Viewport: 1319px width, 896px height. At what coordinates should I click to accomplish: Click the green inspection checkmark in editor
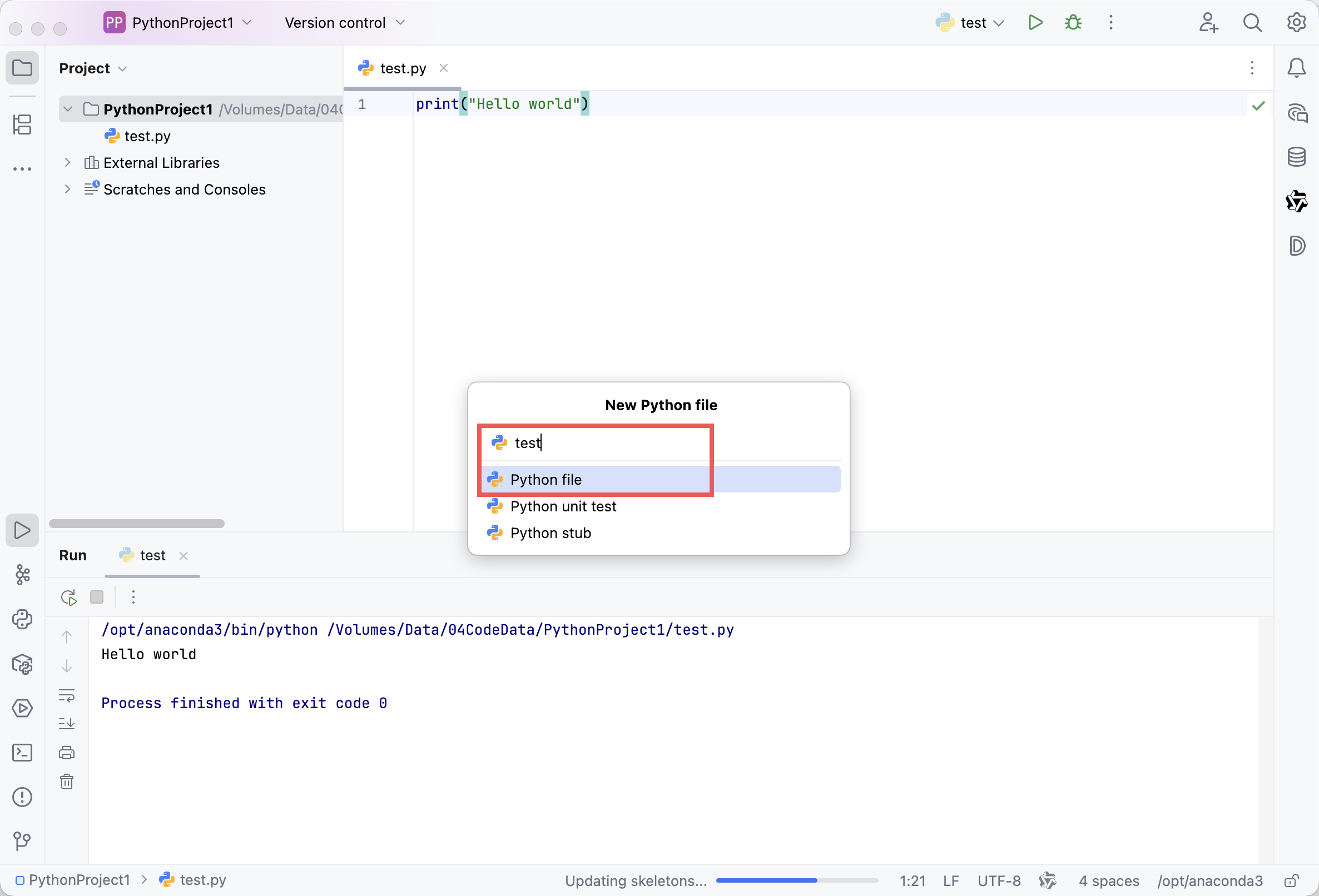(x=1258, y=106)
